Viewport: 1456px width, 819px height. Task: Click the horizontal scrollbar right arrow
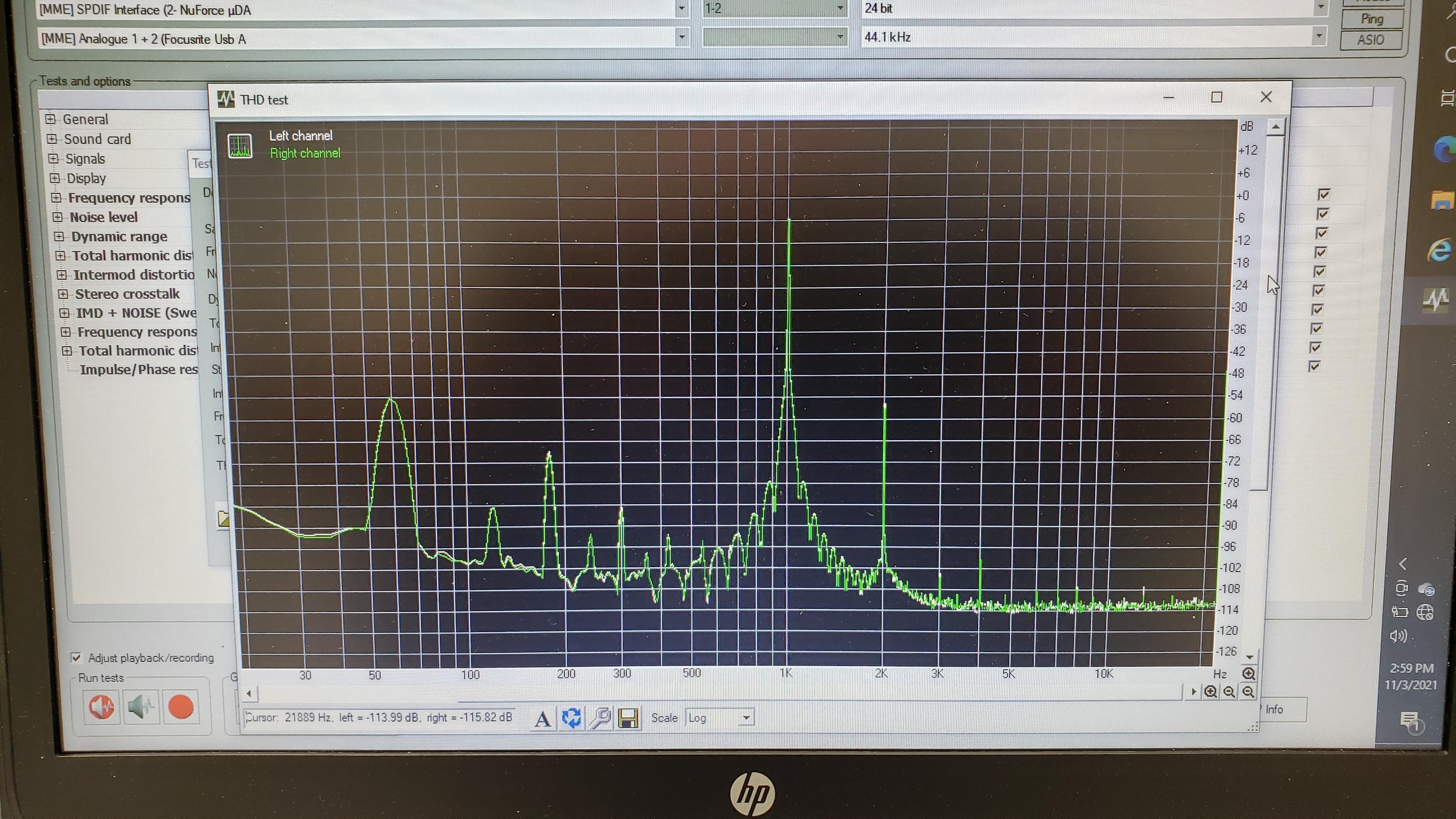1193,692
